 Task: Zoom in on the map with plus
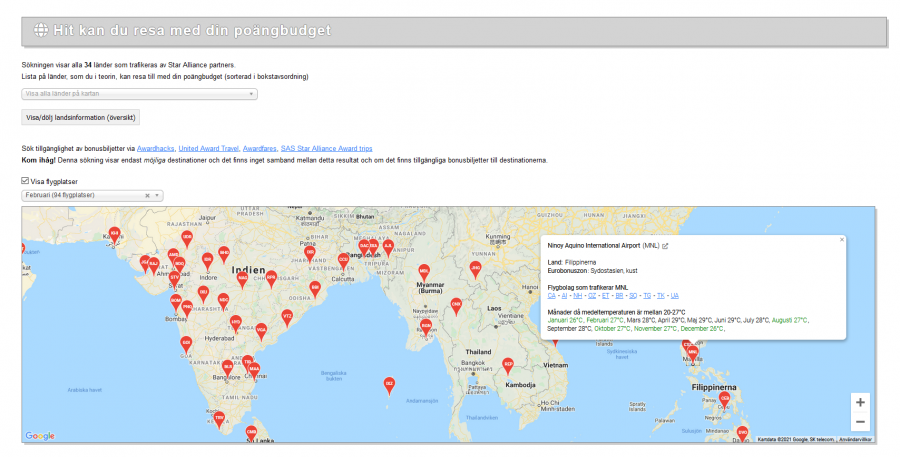pyautogui.click(x=860, y=402)
